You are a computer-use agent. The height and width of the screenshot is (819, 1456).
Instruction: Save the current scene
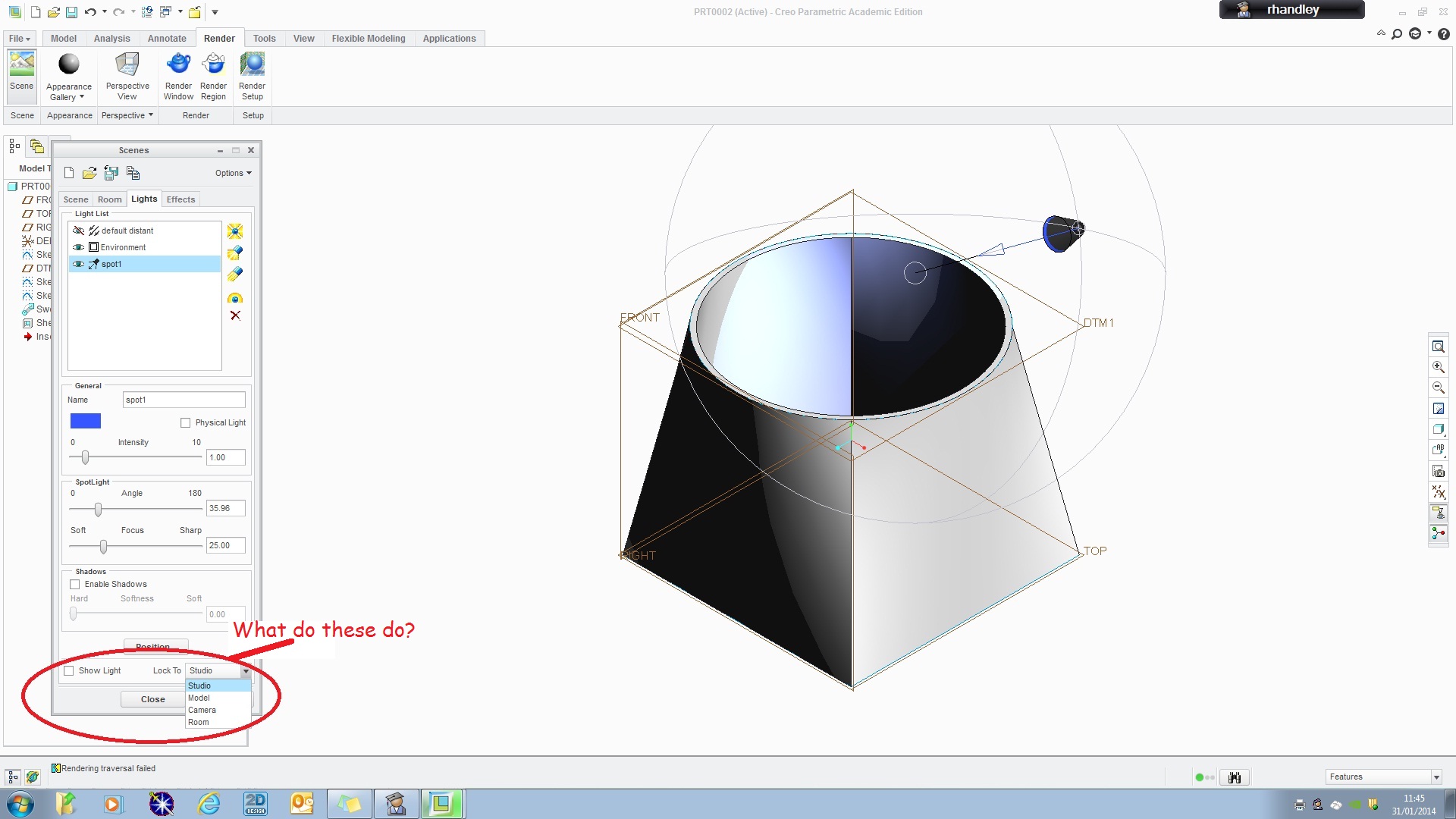pos(111,173)
